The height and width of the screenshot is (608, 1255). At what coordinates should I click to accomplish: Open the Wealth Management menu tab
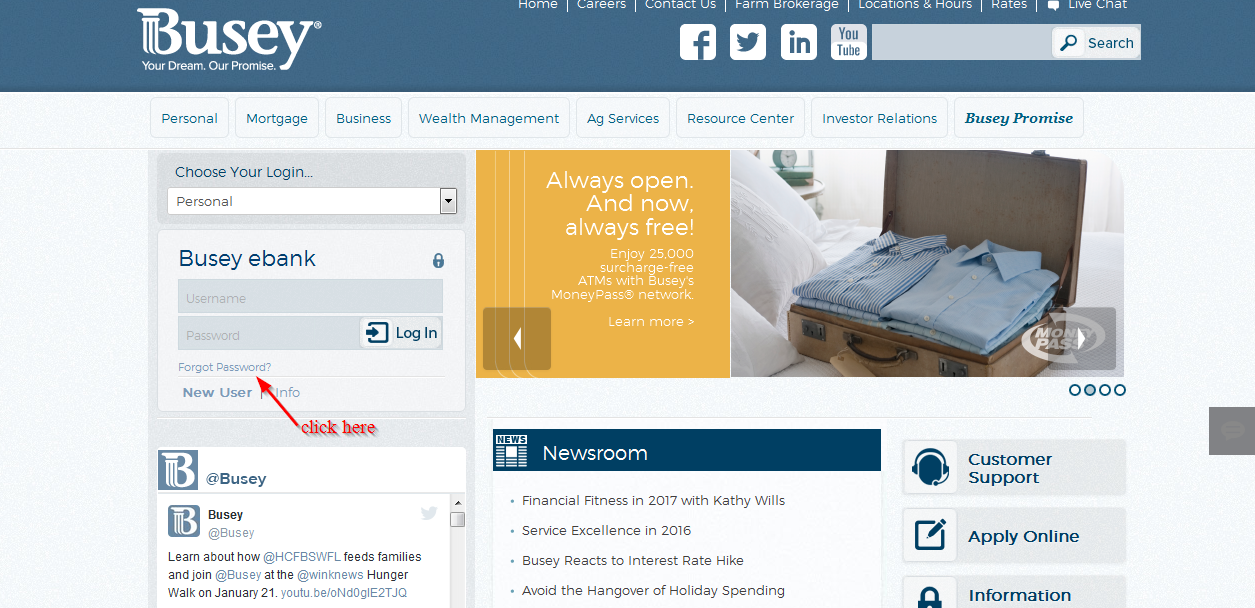(489, 118)
